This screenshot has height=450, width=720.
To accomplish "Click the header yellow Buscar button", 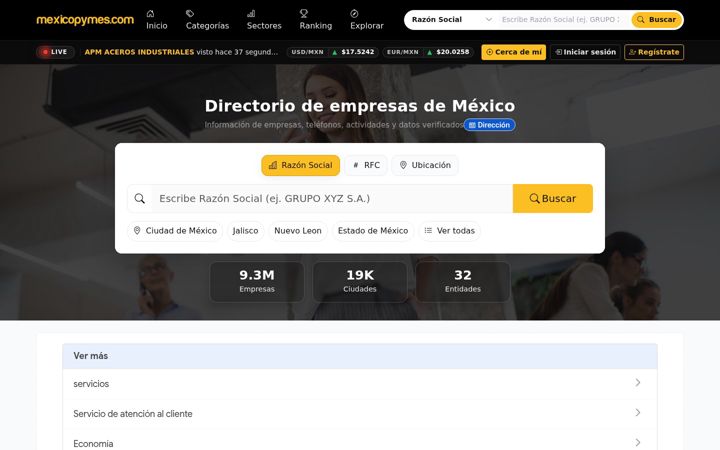I will [x=656, y=20].
